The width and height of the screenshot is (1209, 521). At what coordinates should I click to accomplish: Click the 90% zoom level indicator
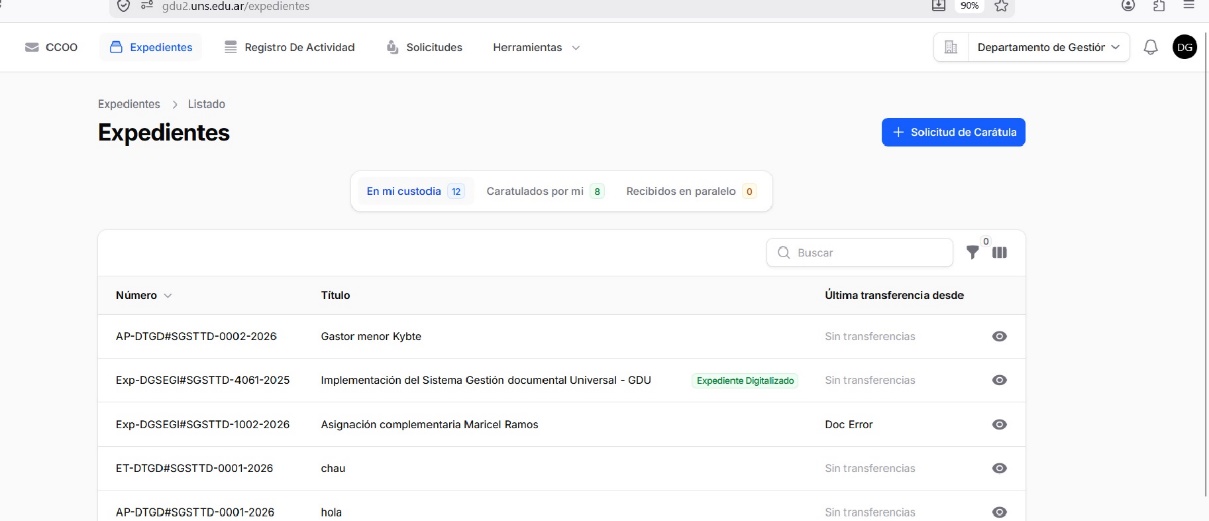pyautogui.click(x=969, y=6)
